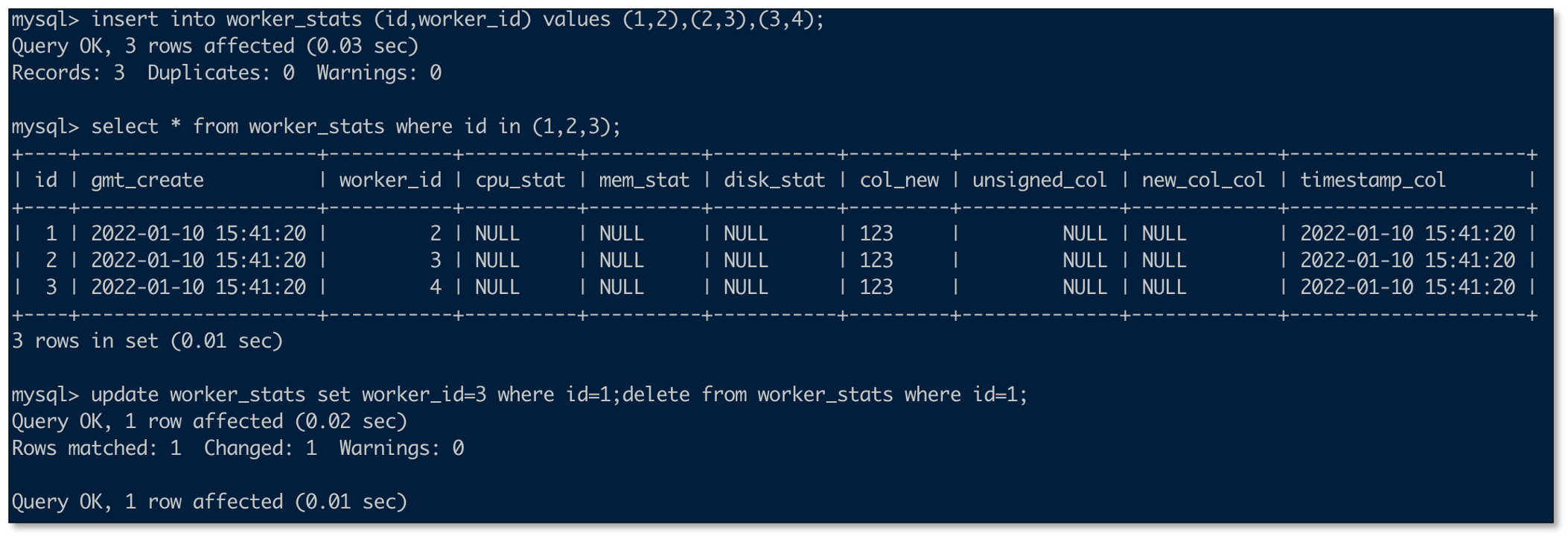The height and width of the screenshot is (536, 1568).
Task: Click the col_new value 123 in first row
Action: pyautogui.click(x=876, y=234)
